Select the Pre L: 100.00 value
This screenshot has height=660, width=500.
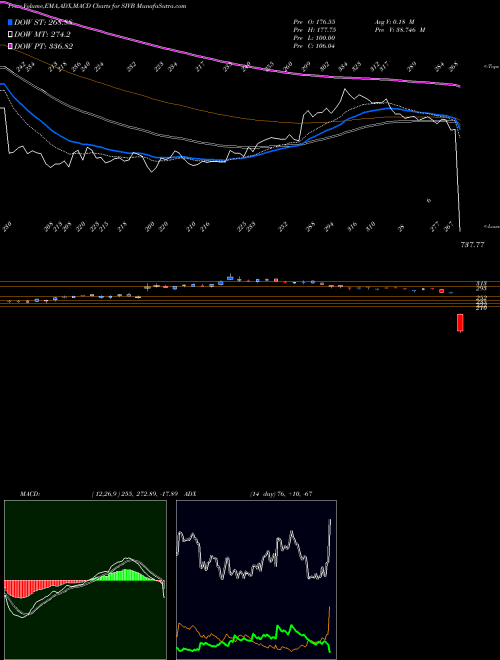(x=314, y=38)
